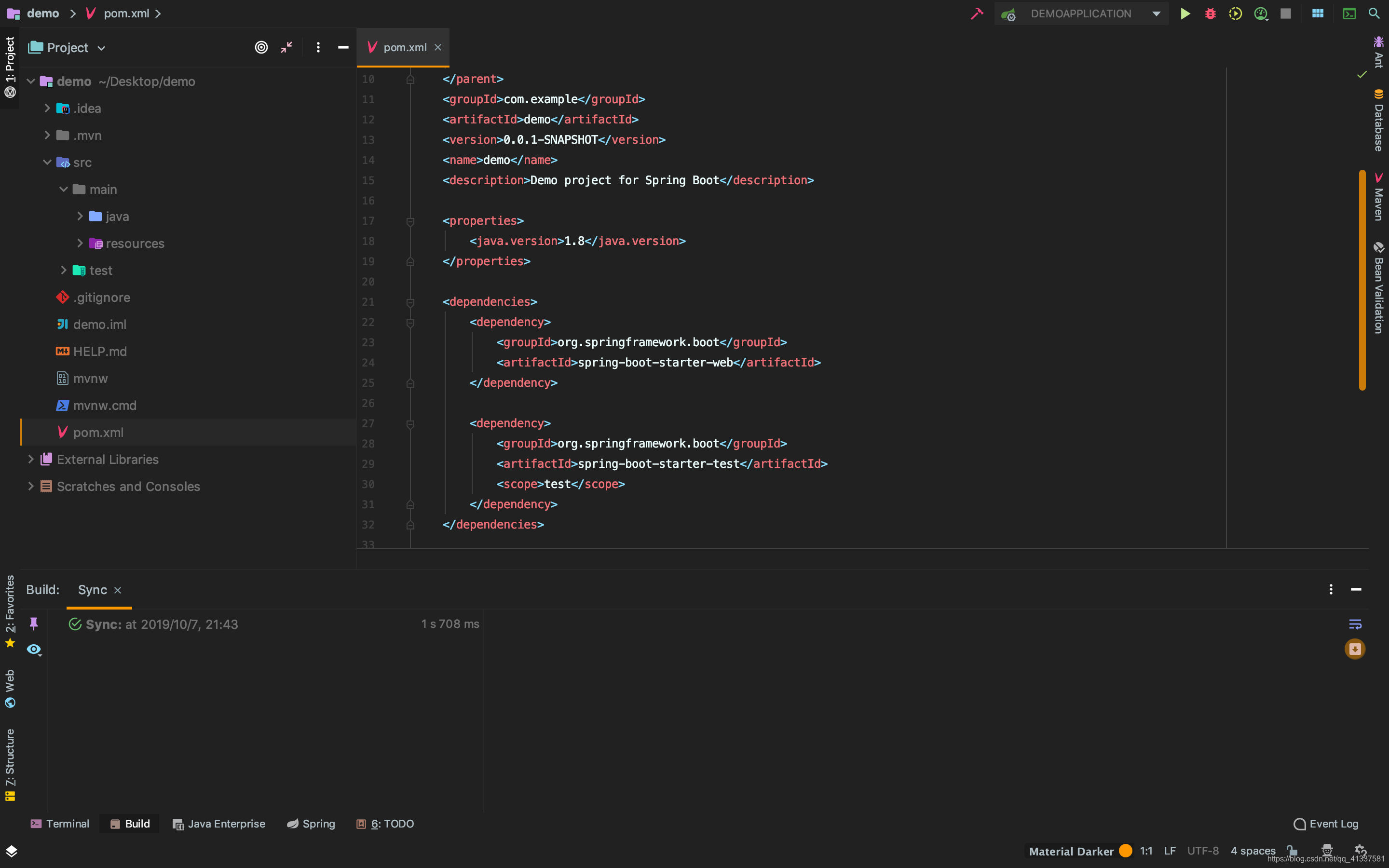Run DemoApplication with the green play button
Viewport: 1389px width, 868px height.
[1185, 14]
